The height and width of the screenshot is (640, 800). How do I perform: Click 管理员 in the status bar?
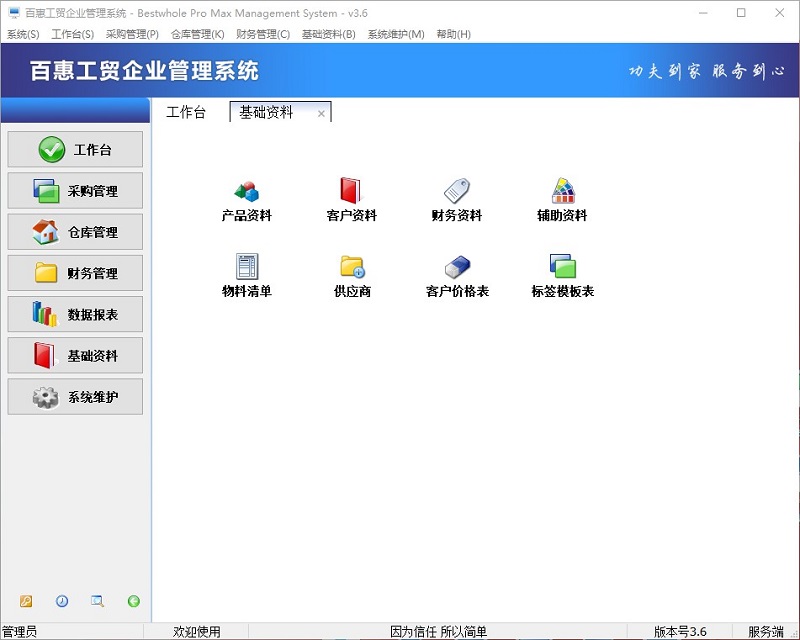19,632
